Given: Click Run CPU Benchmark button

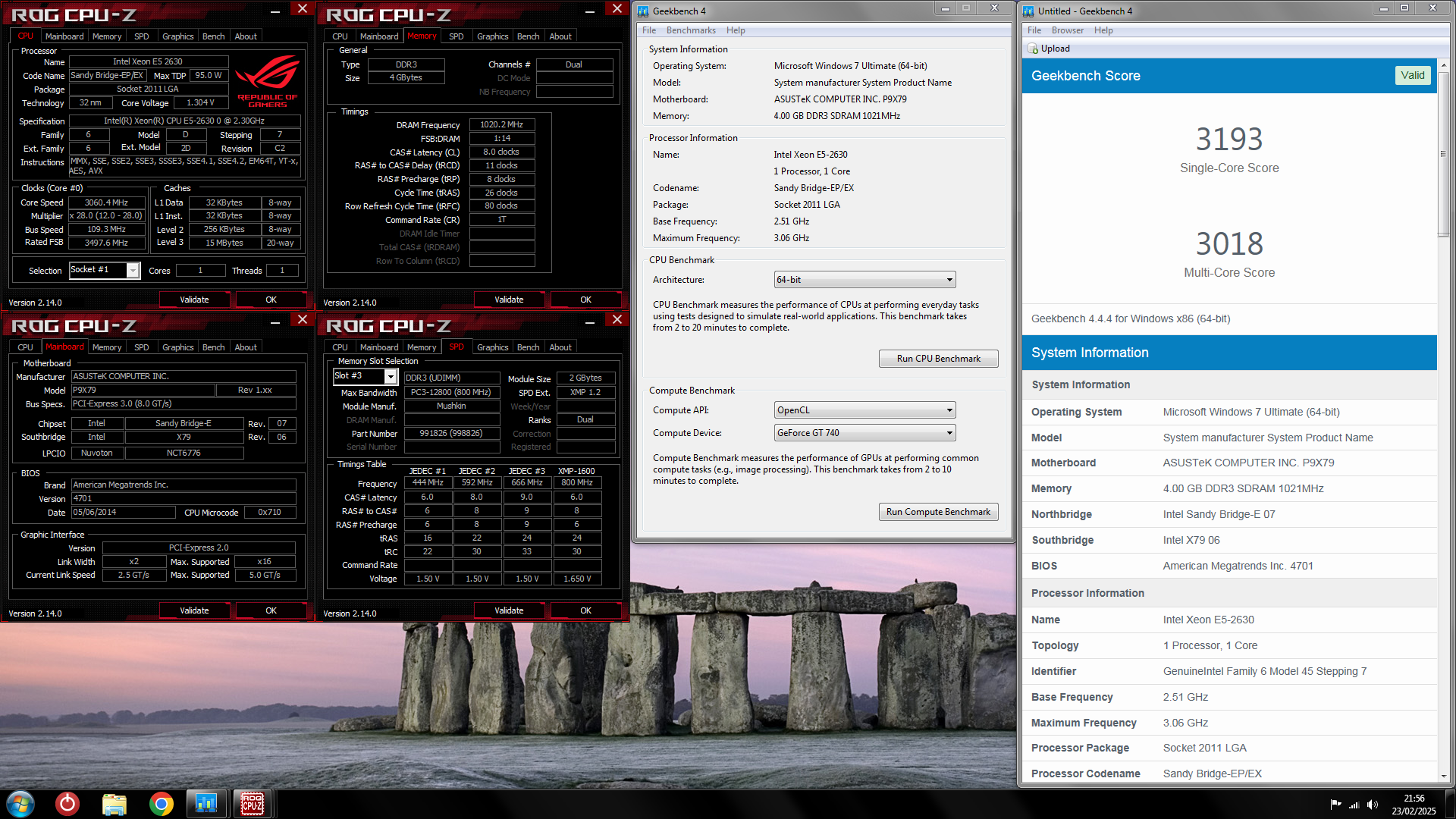Looking at the screenshot, I should [938, 359].
